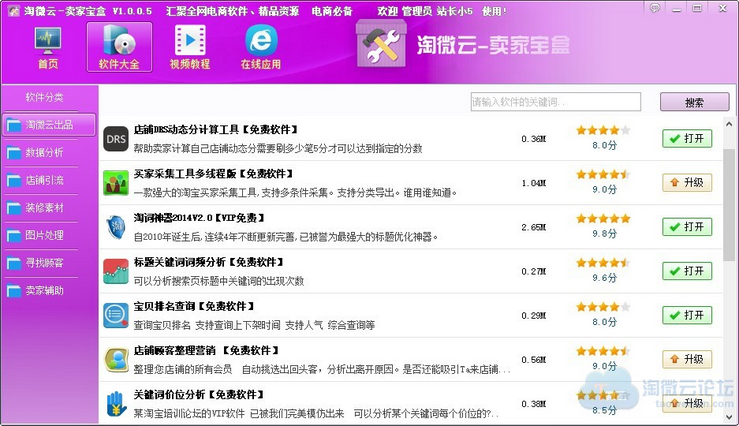The height and width of the screenshot is (426, 739).
Task: Open 标题关键词词频分析 with 打开 button
Action: [687, 271]
